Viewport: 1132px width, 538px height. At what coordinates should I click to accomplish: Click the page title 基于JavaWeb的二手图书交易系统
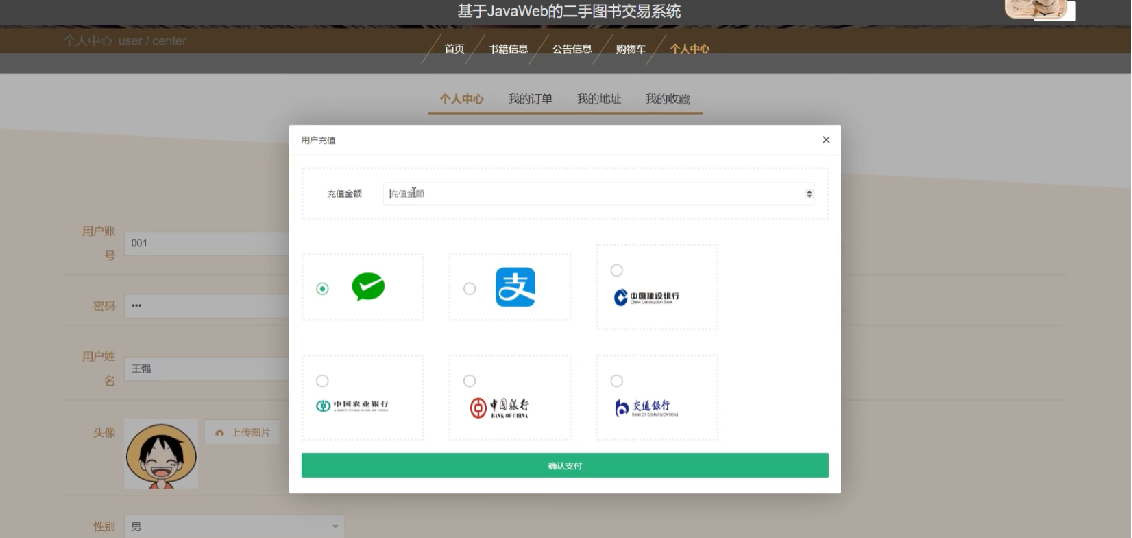[x=569, y=12]
